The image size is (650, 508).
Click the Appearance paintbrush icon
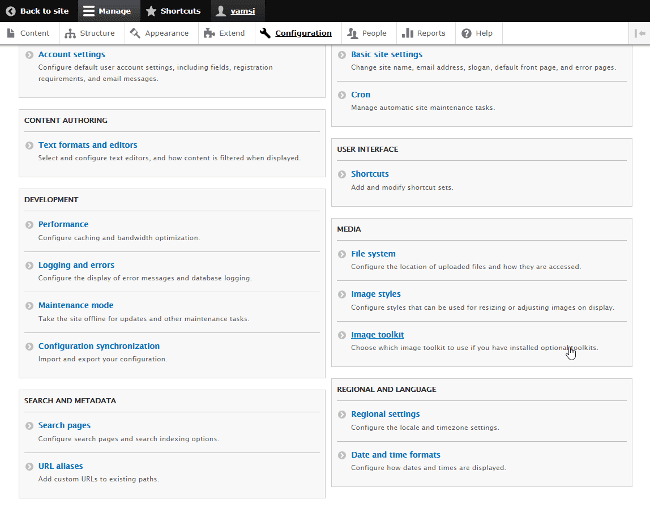coord(135,33)
